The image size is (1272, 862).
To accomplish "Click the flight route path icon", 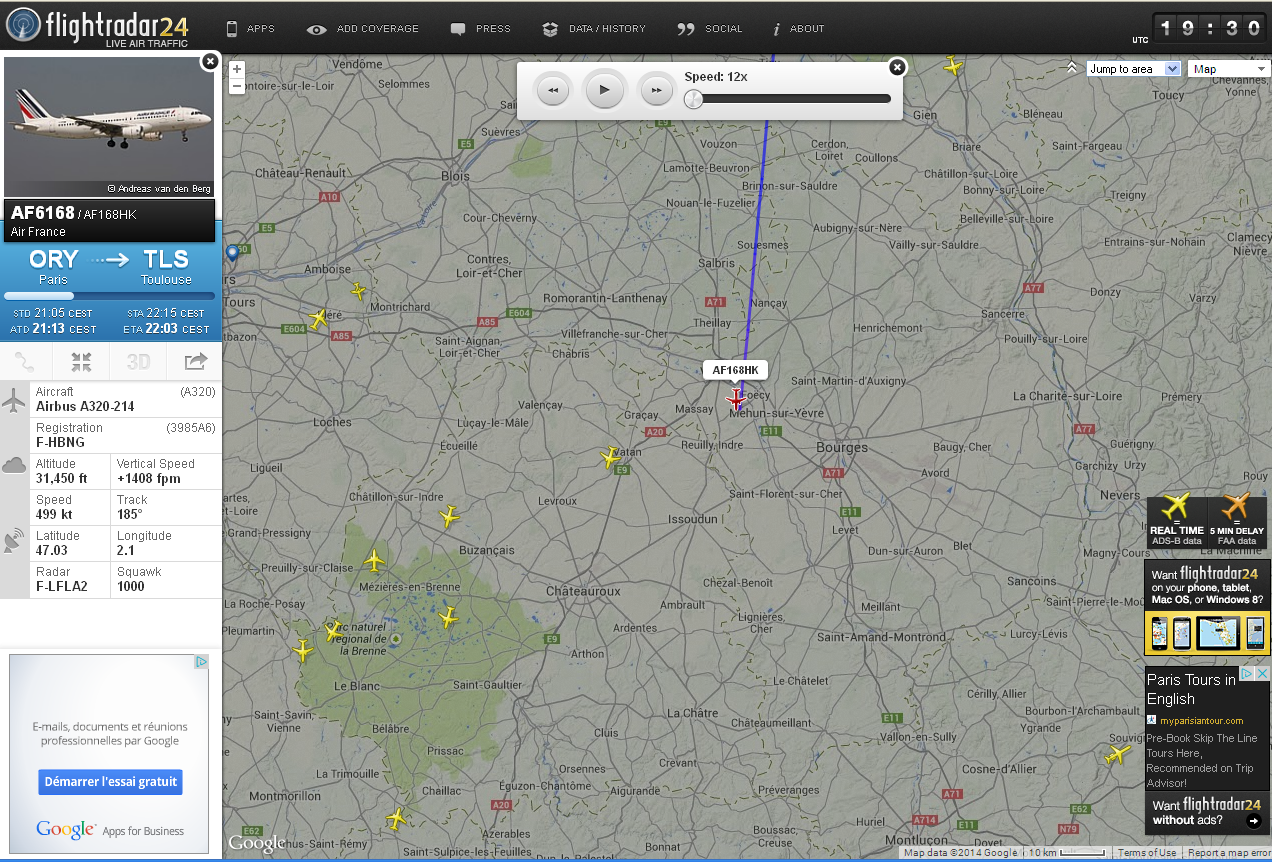I will [x=27, y=362].
